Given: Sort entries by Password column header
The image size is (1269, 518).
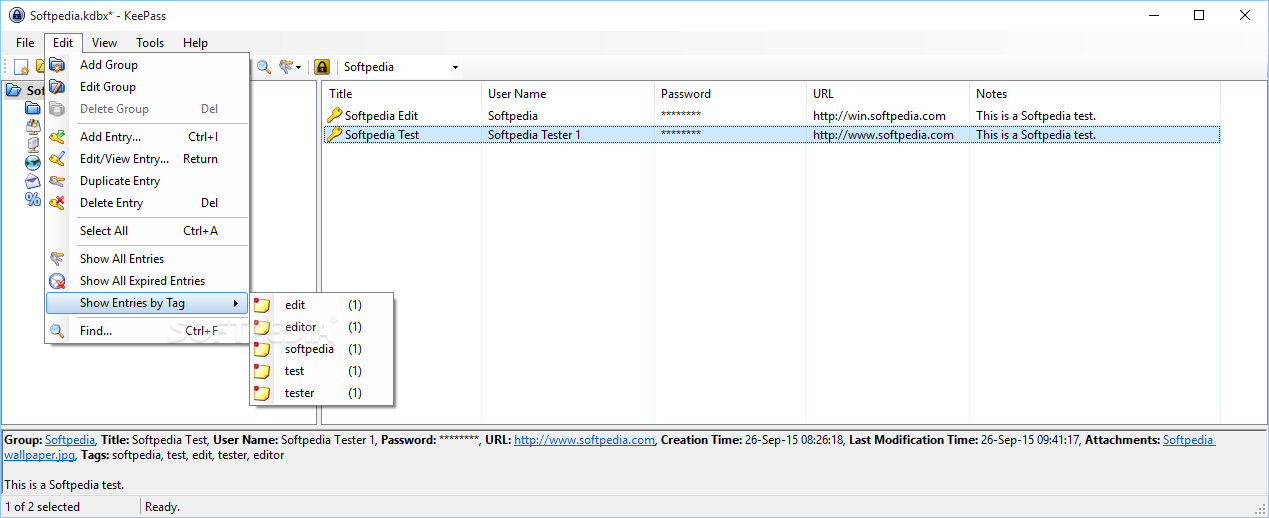Looking at the screenshot, I should pos(730,93).
